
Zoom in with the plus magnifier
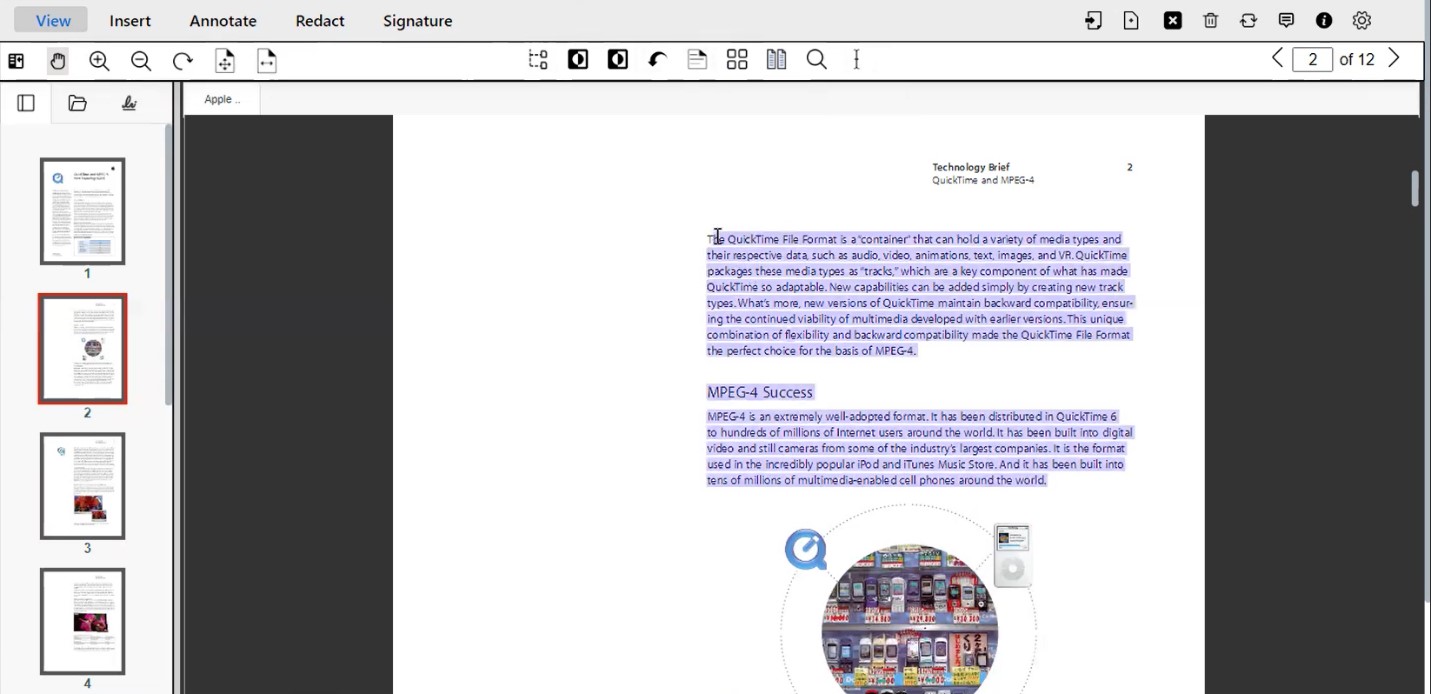tap(99, 61)
